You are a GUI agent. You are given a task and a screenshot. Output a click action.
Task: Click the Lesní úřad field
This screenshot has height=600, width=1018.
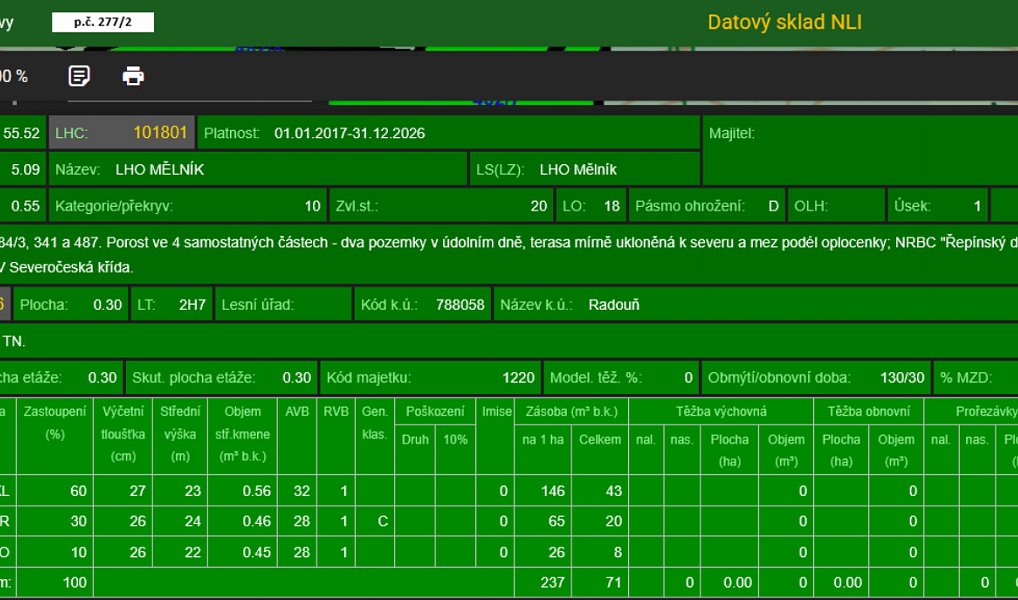coord(284,305)
